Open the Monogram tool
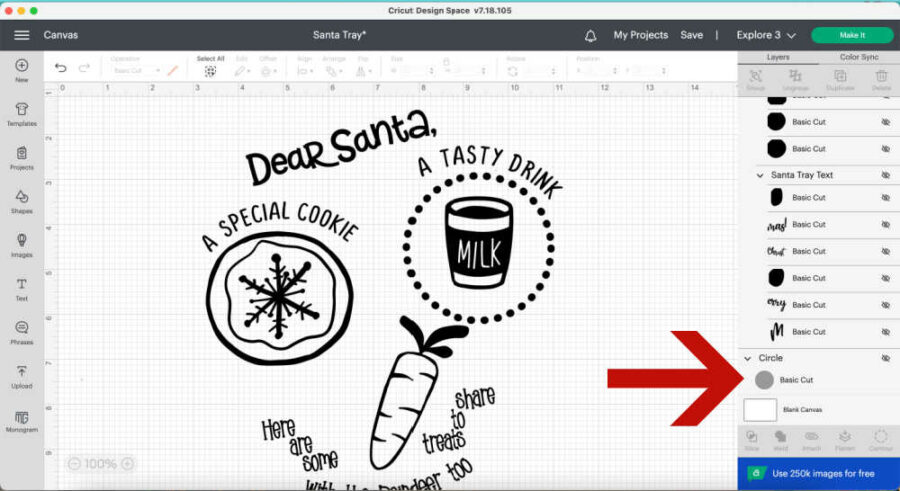Screen dimensions: 900x491 pos(21,420)
